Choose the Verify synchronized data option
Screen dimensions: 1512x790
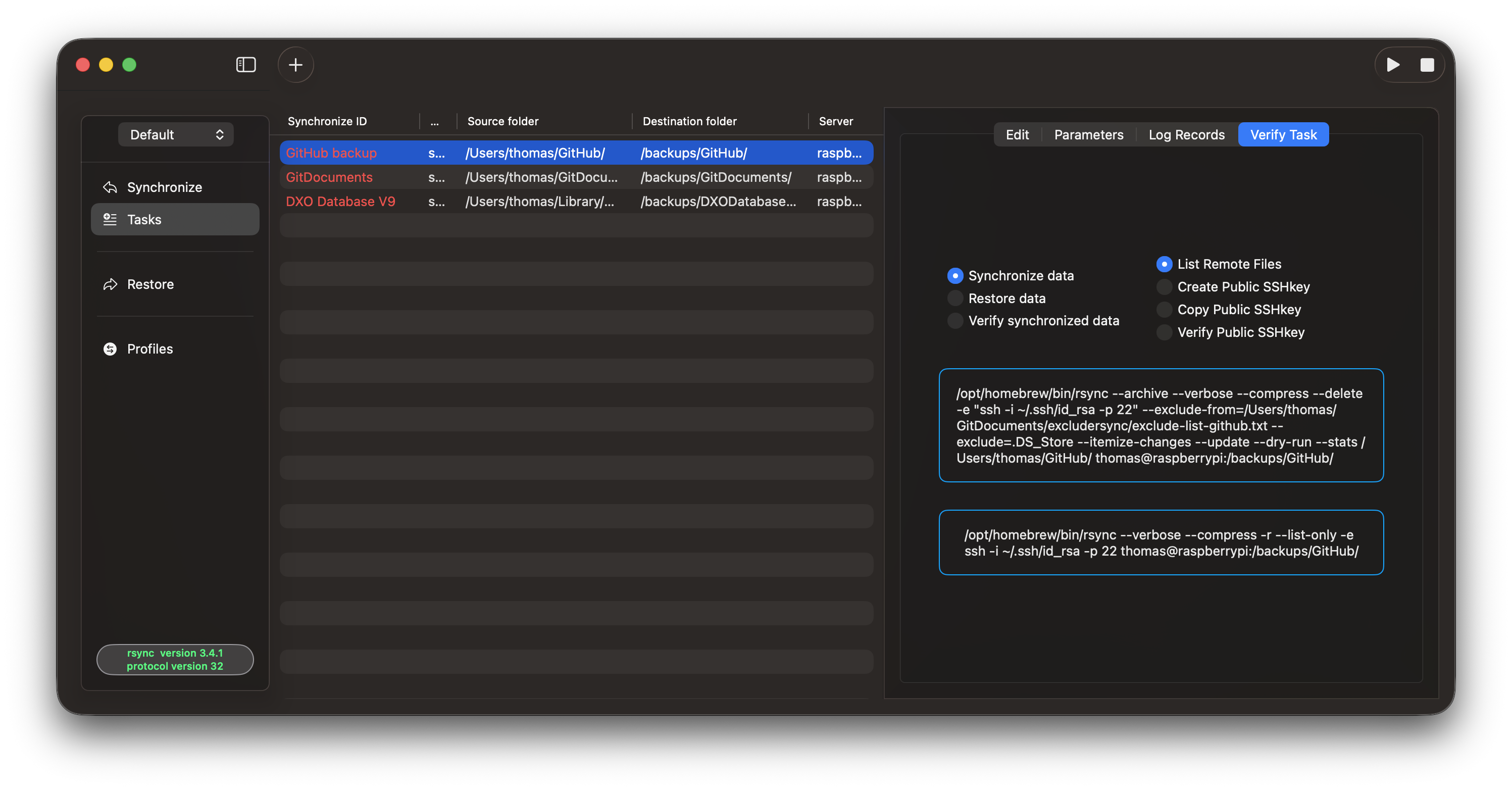[955, 320]
